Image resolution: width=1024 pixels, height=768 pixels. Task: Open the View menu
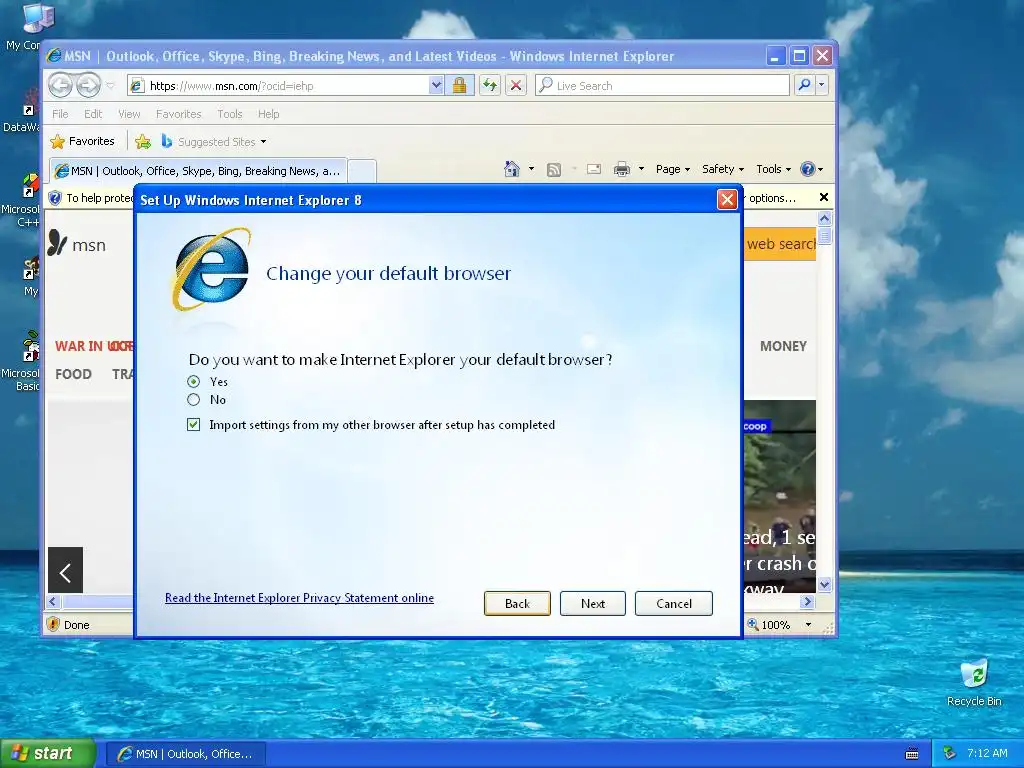coord(129,114)
